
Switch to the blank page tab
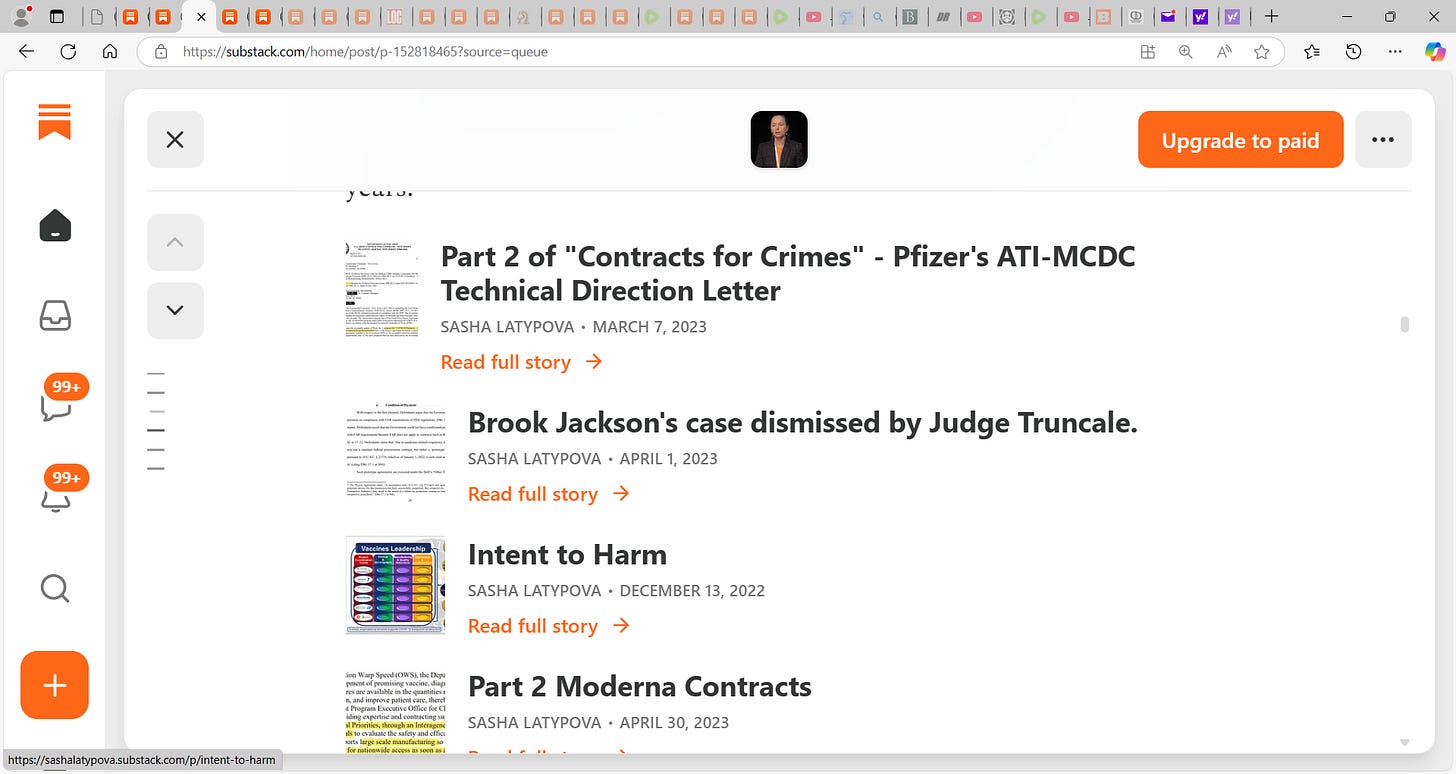click(x=97, y=17)
